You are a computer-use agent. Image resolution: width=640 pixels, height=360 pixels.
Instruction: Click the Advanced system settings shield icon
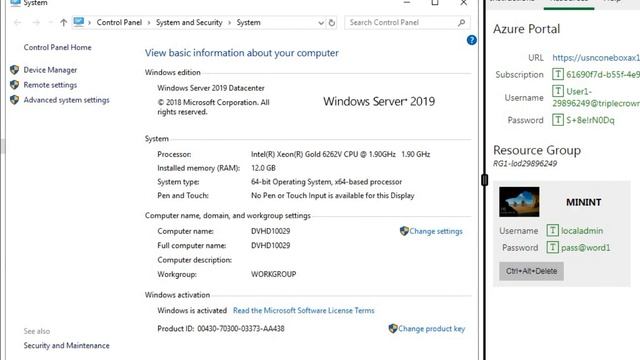pos(15,100)
